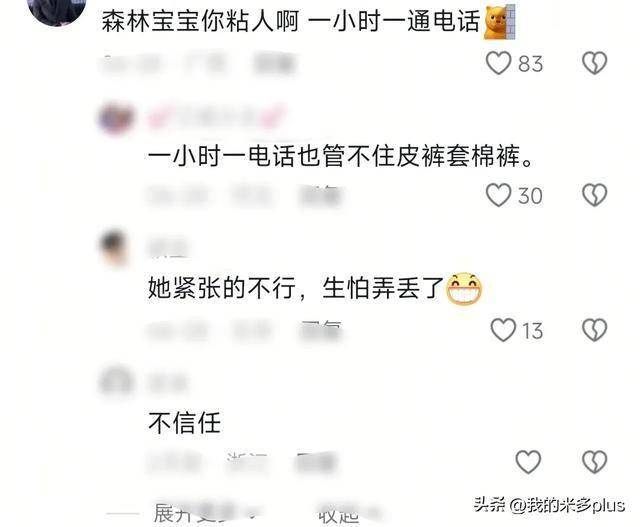This screenshot has width=640, height=527.
Task: Open the 头条 @我的米多plus watermark
Action: coord(549,505)
